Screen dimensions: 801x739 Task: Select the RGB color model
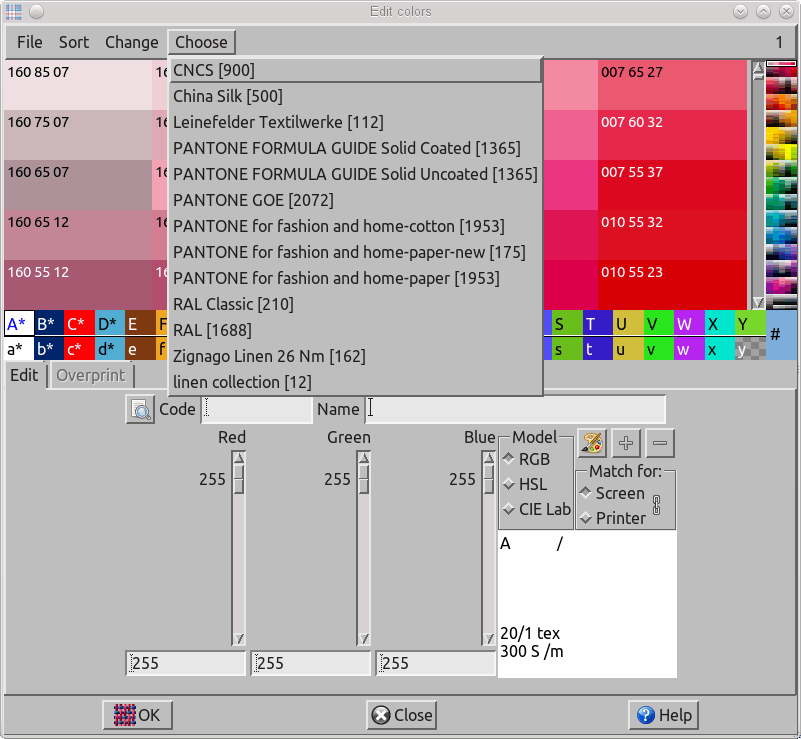click(x=527, y=459)
